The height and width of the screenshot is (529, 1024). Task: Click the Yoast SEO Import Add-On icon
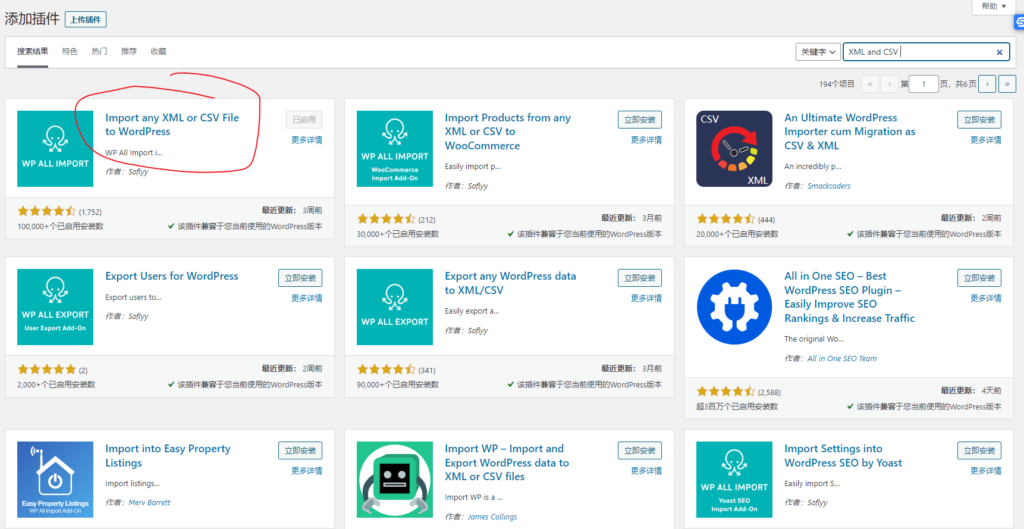[734, 478]
